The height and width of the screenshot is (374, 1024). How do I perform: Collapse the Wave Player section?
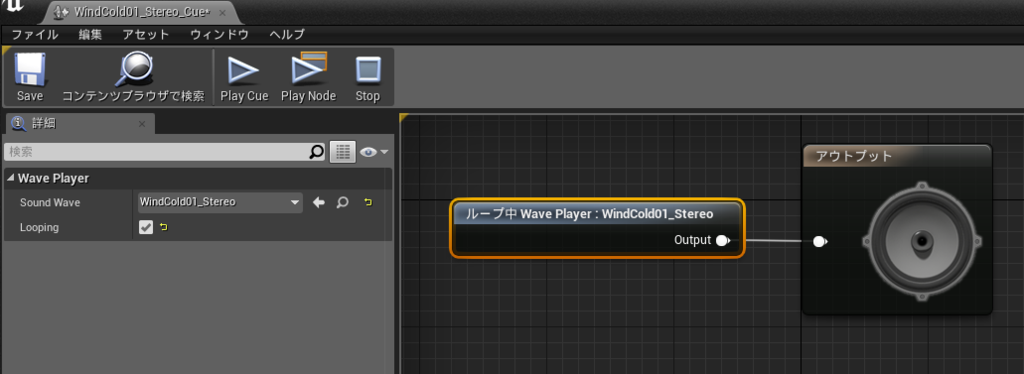11,178
